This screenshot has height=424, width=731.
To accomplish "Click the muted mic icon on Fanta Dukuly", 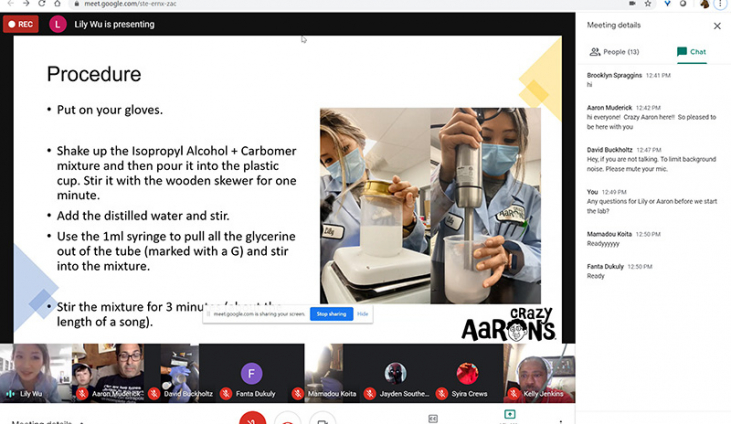I will (x=227, y=394).
